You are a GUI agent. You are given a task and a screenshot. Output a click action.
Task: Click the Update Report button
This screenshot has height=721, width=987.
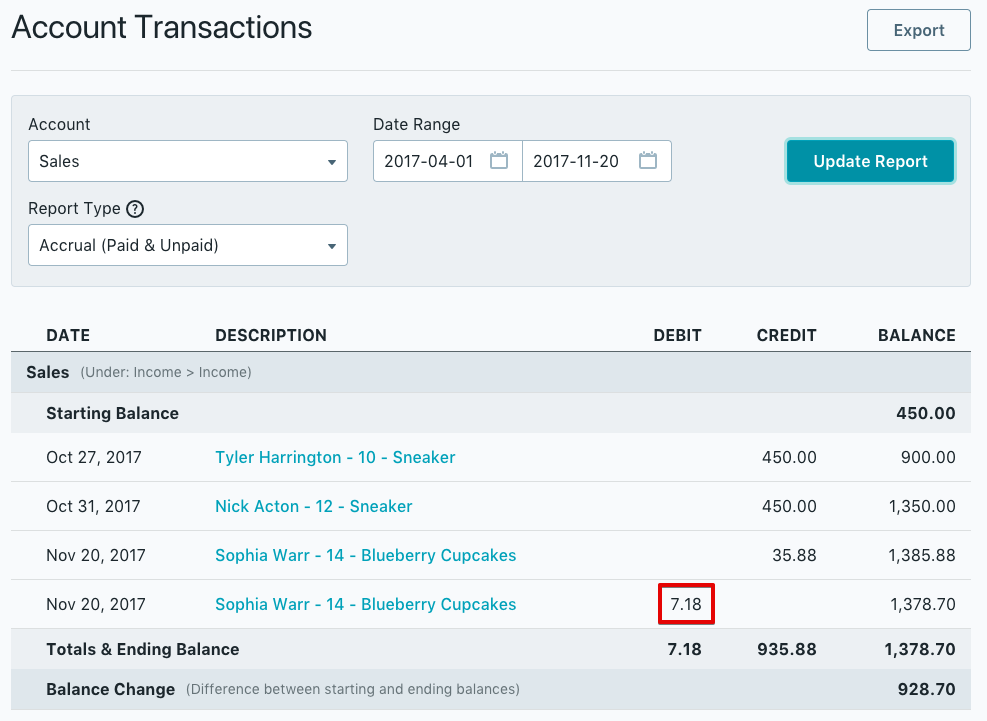pyautogui.click(x=869, y=161)
